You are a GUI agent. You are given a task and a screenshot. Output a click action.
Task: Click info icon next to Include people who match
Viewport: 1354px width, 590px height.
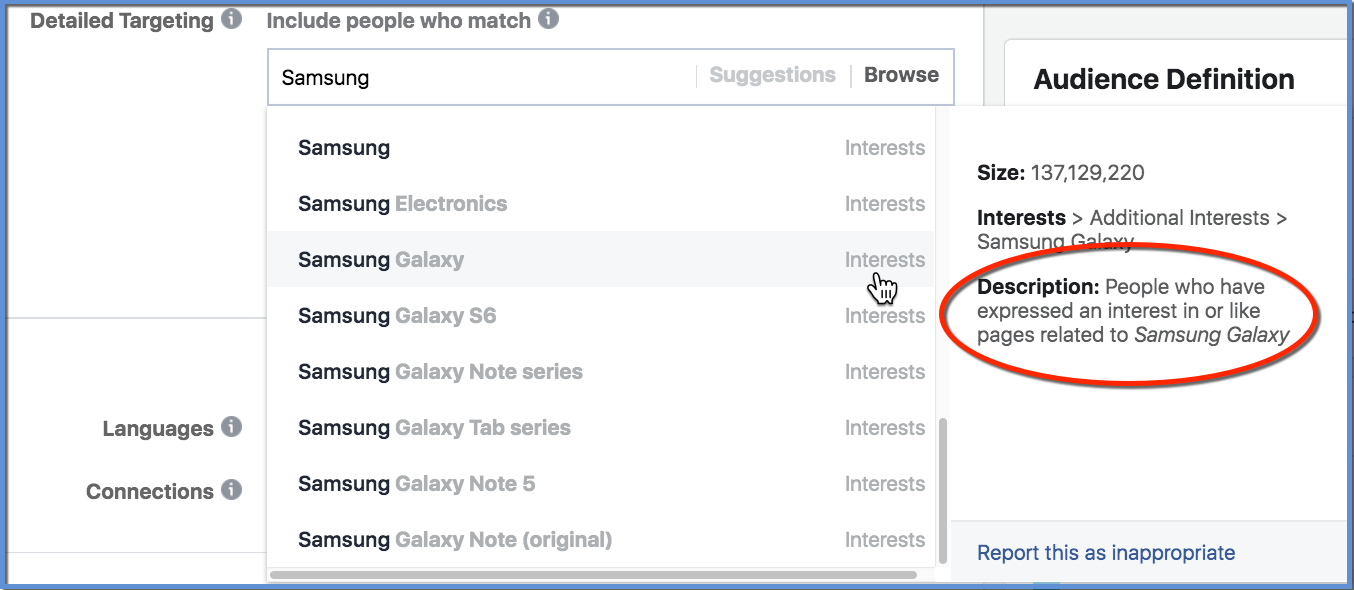pyautogui.click(x=548, y=19)
